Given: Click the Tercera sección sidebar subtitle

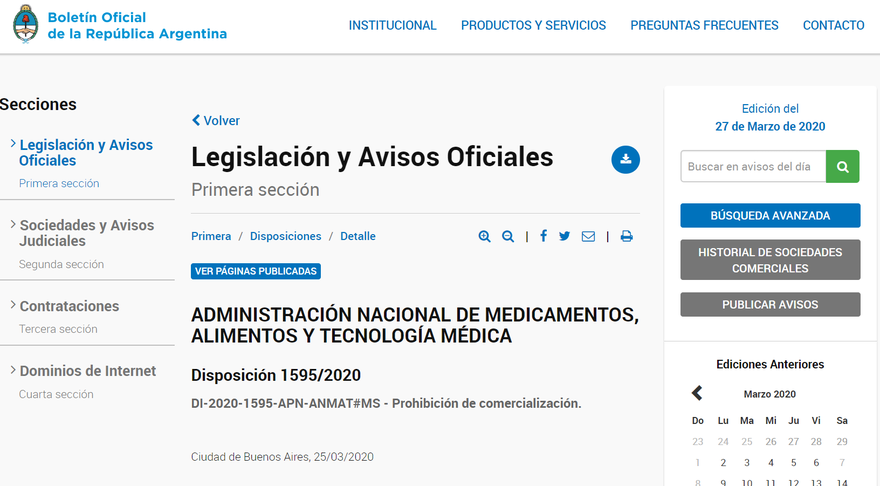Looking at the screenshot, I should pyautogui.click(x=58, y=329).
